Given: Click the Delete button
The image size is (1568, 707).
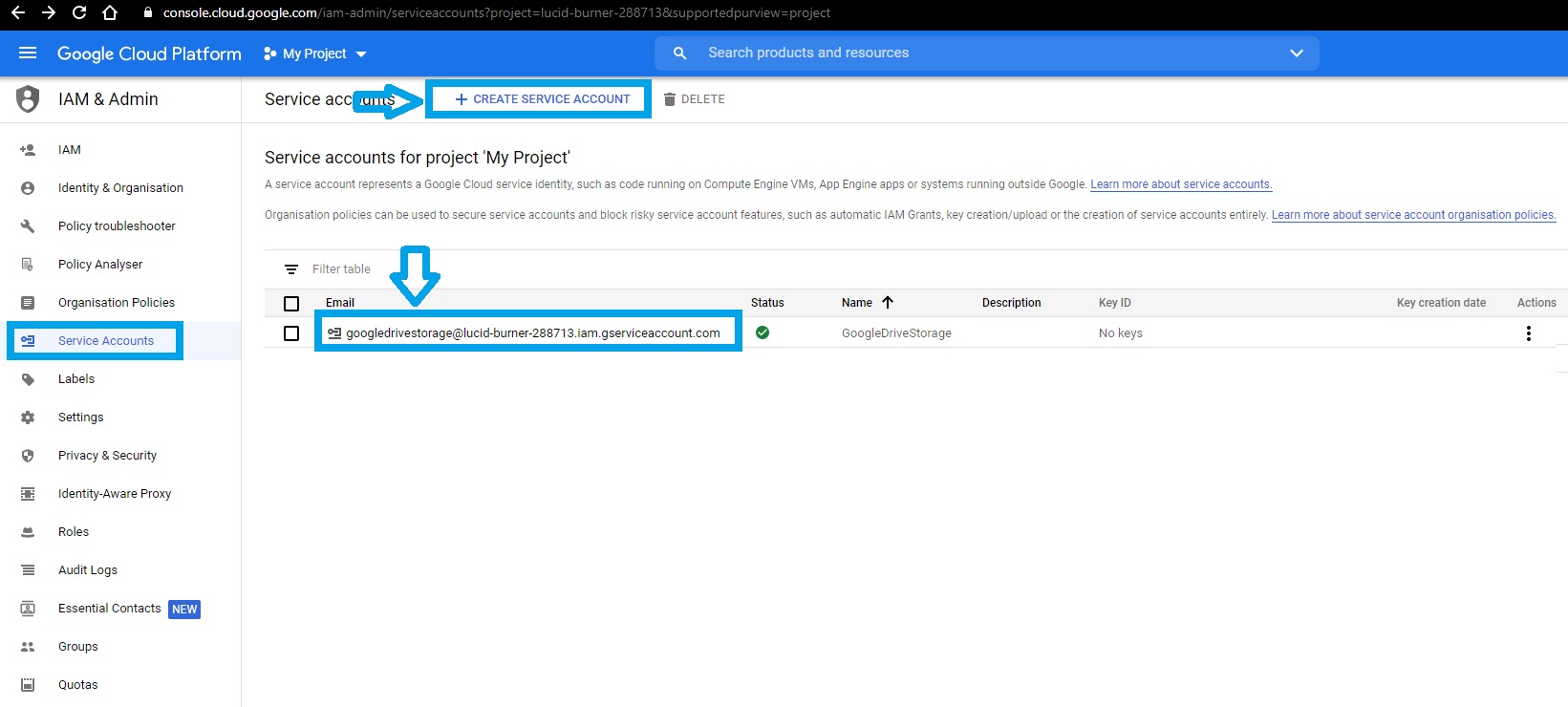Looking at the screenshot, I should point(695,99).
